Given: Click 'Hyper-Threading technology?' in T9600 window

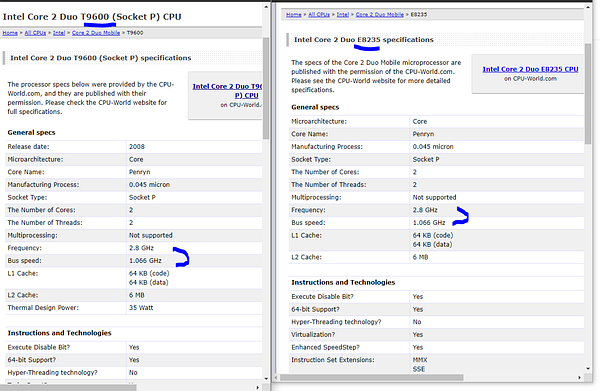Looking at the screenshot, I should (x=52, y=372).
